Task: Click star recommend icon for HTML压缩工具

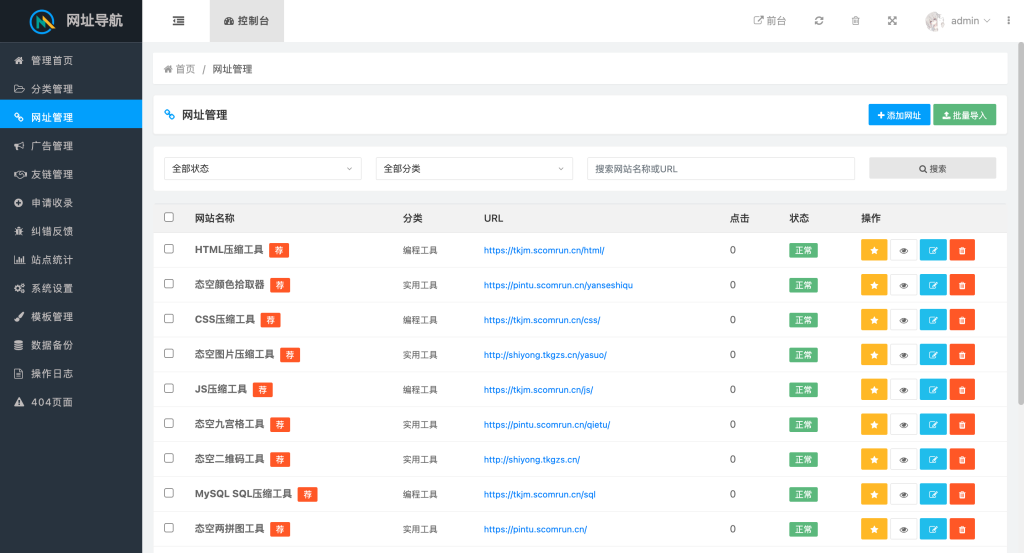Action: tap(874, 250)
